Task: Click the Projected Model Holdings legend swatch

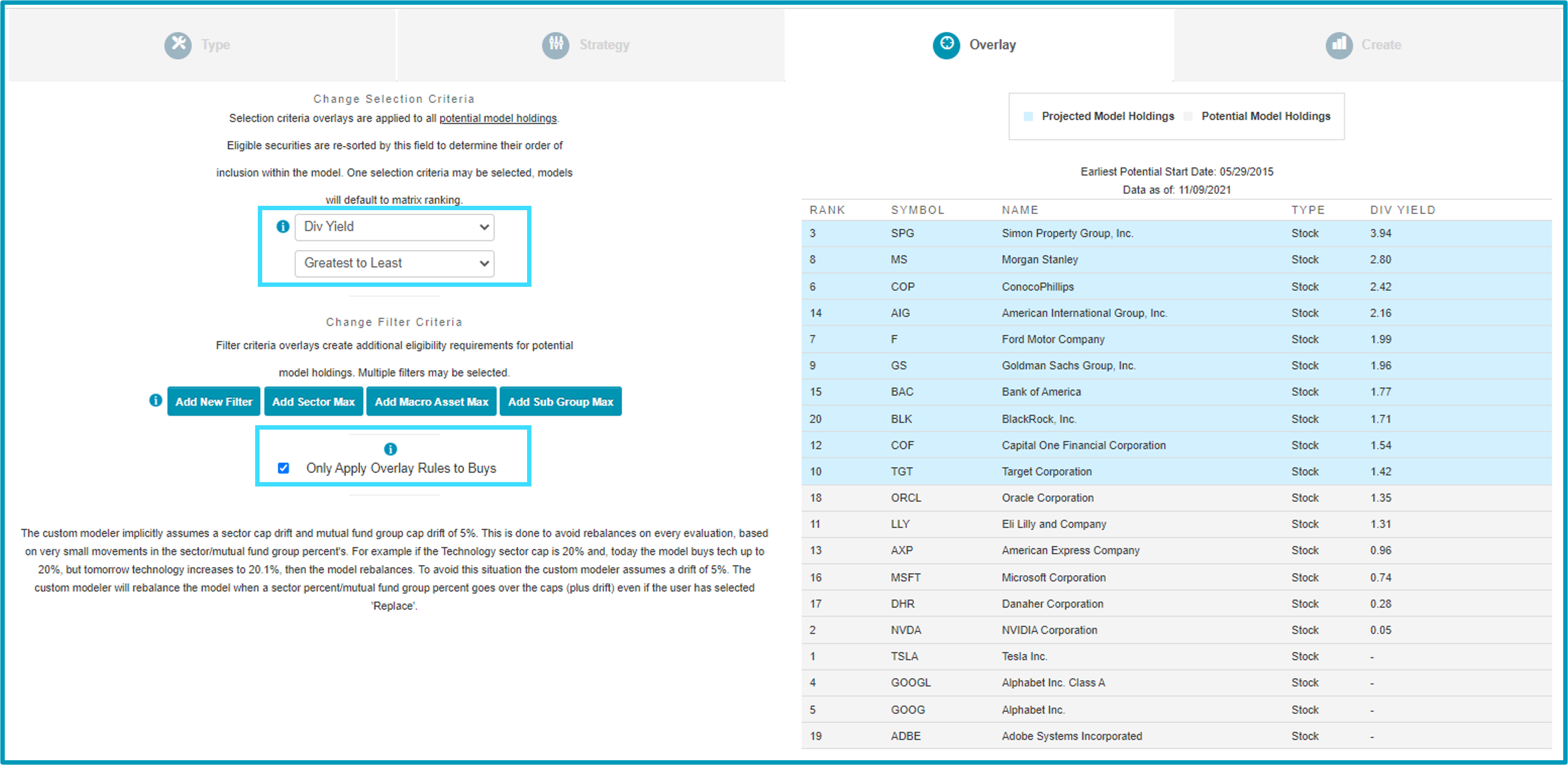Action: point(1028,116)
